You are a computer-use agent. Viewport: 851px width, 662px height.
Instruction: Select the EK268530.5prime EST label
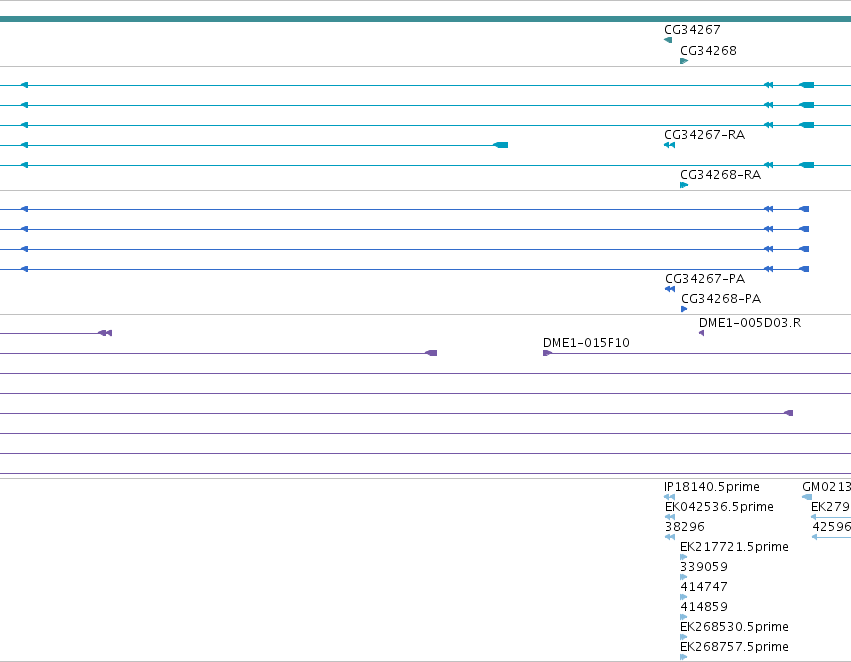tap(734, 627)
